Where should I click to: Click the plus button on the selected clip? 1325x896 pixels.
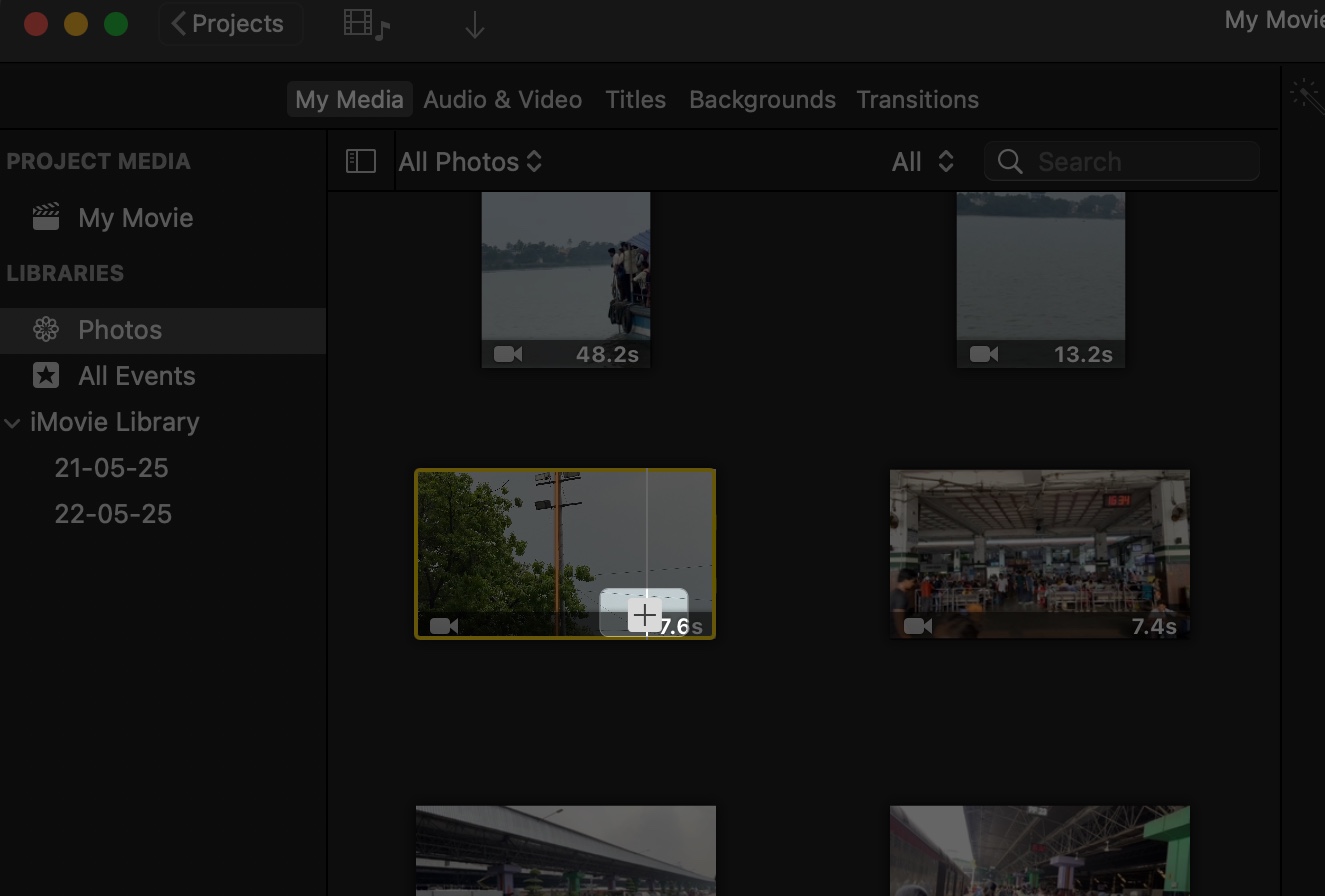(x=645, y=614)
